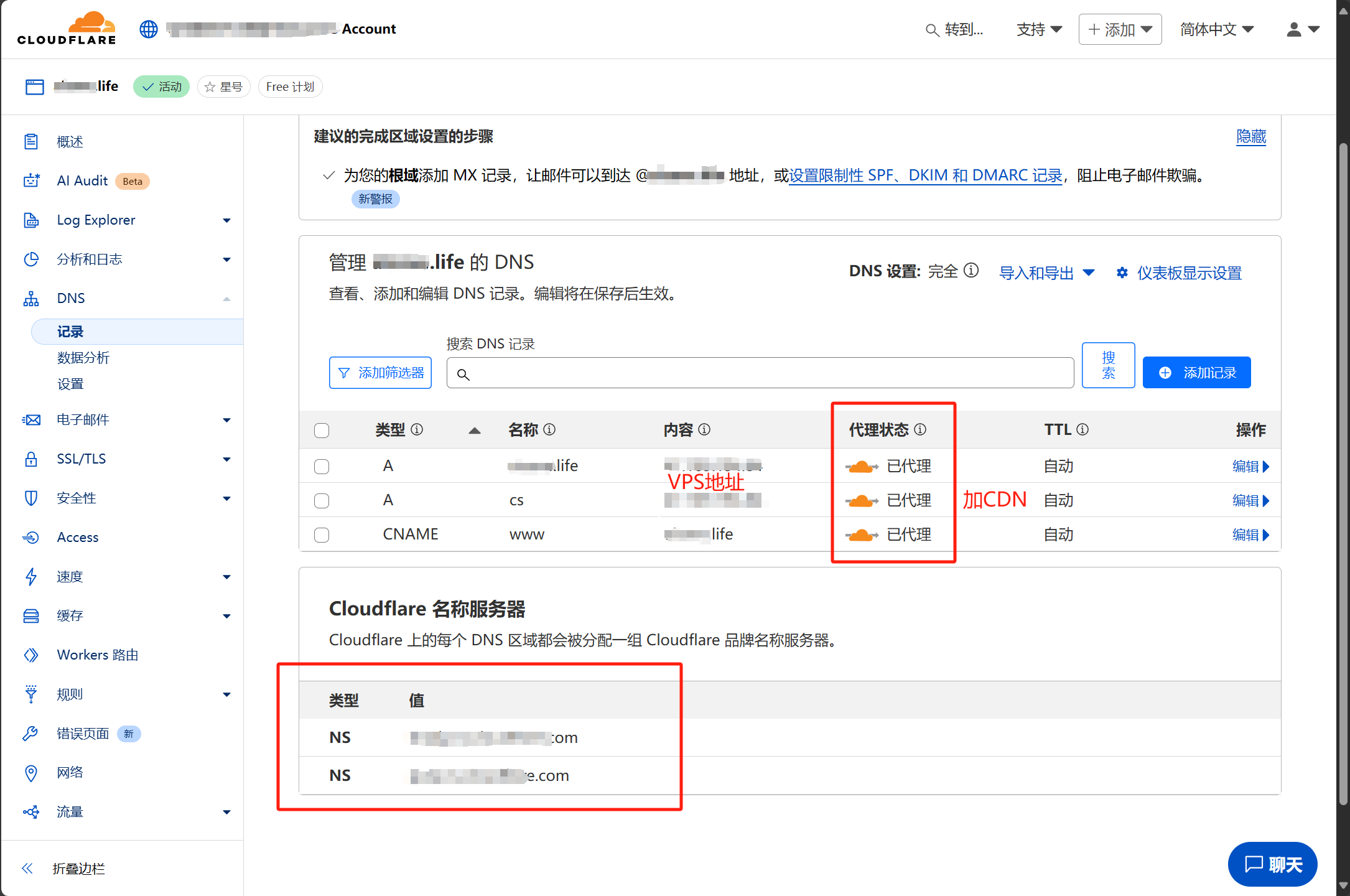
Task: Click the globe account icon
Action: [149, 29]
